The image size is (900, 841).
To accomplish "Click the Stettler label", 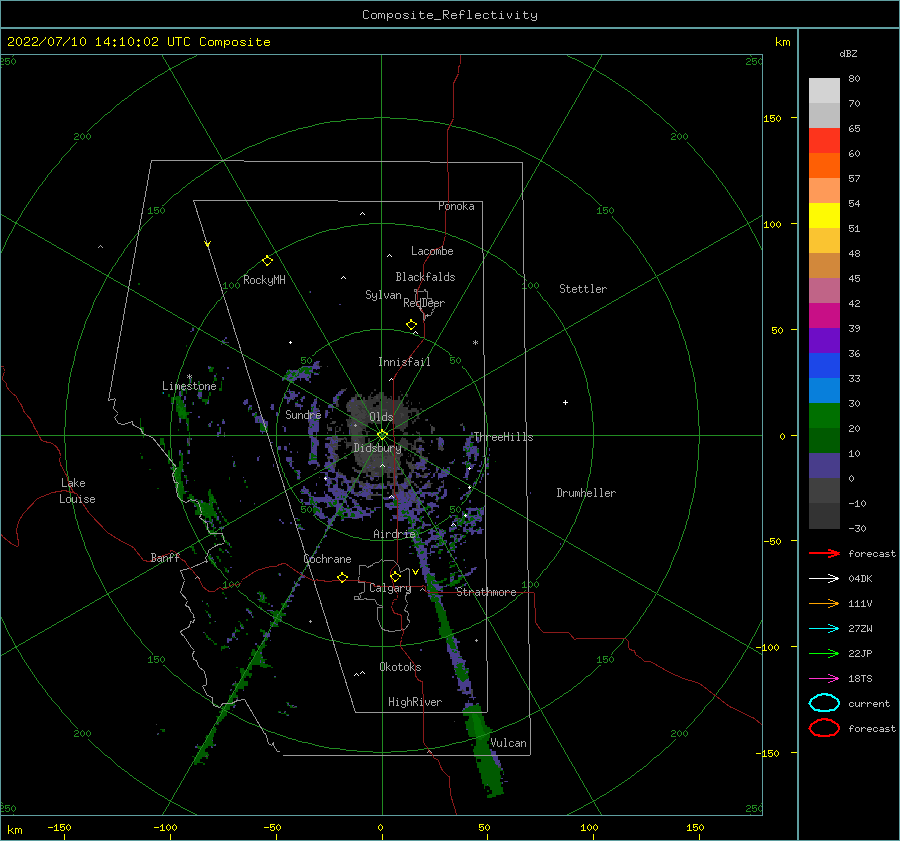I will (583, 289).
